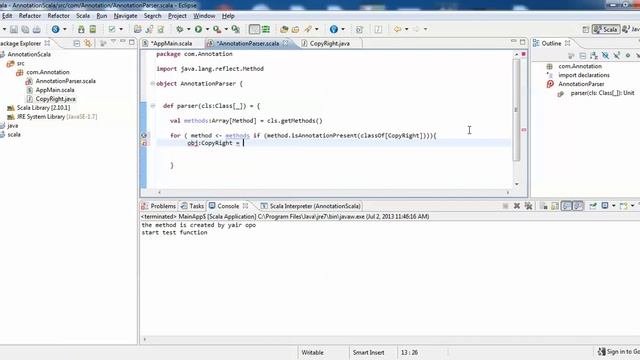
Task: Click the Remove Launch X icon in Console
Action: 517,206
